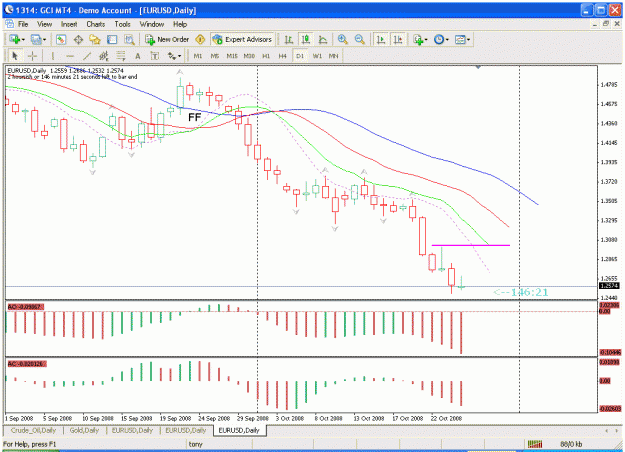Image resolution: width=625 pixels, height=452 pixels.
Task: Open the Tools menu
Action: 122,24
